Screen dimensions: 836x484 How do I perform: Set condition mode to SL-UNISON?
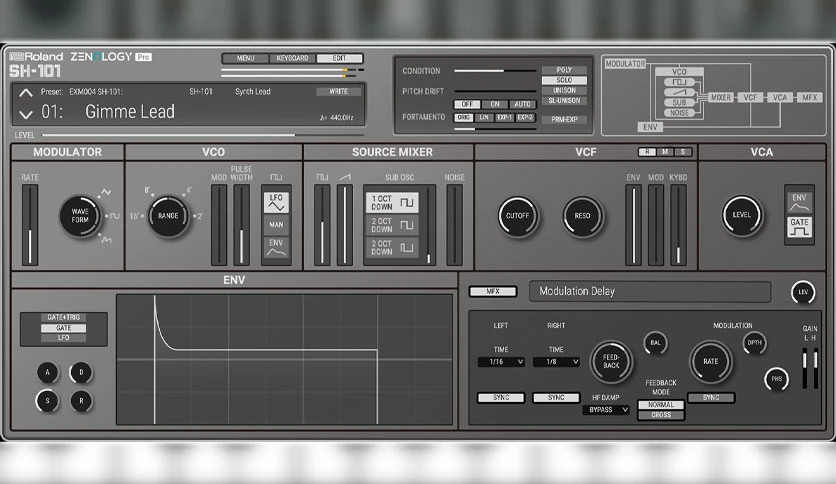[x=564, y=100]
